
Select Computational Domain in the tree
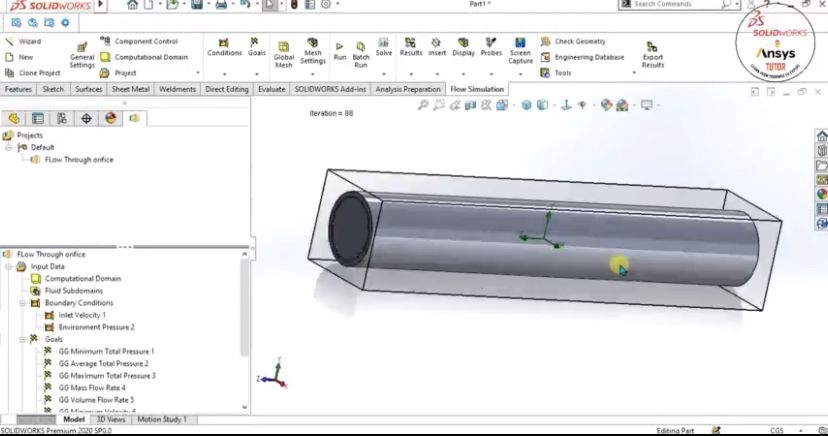pos(83,279)
